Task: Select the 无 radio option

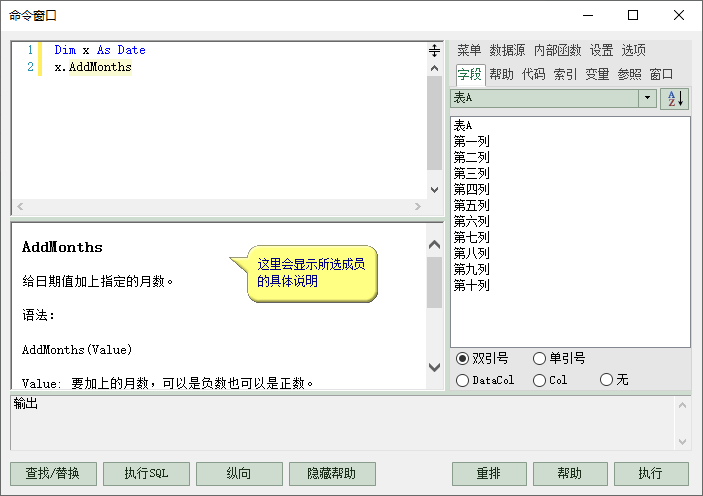Action: tap(606, 380)
